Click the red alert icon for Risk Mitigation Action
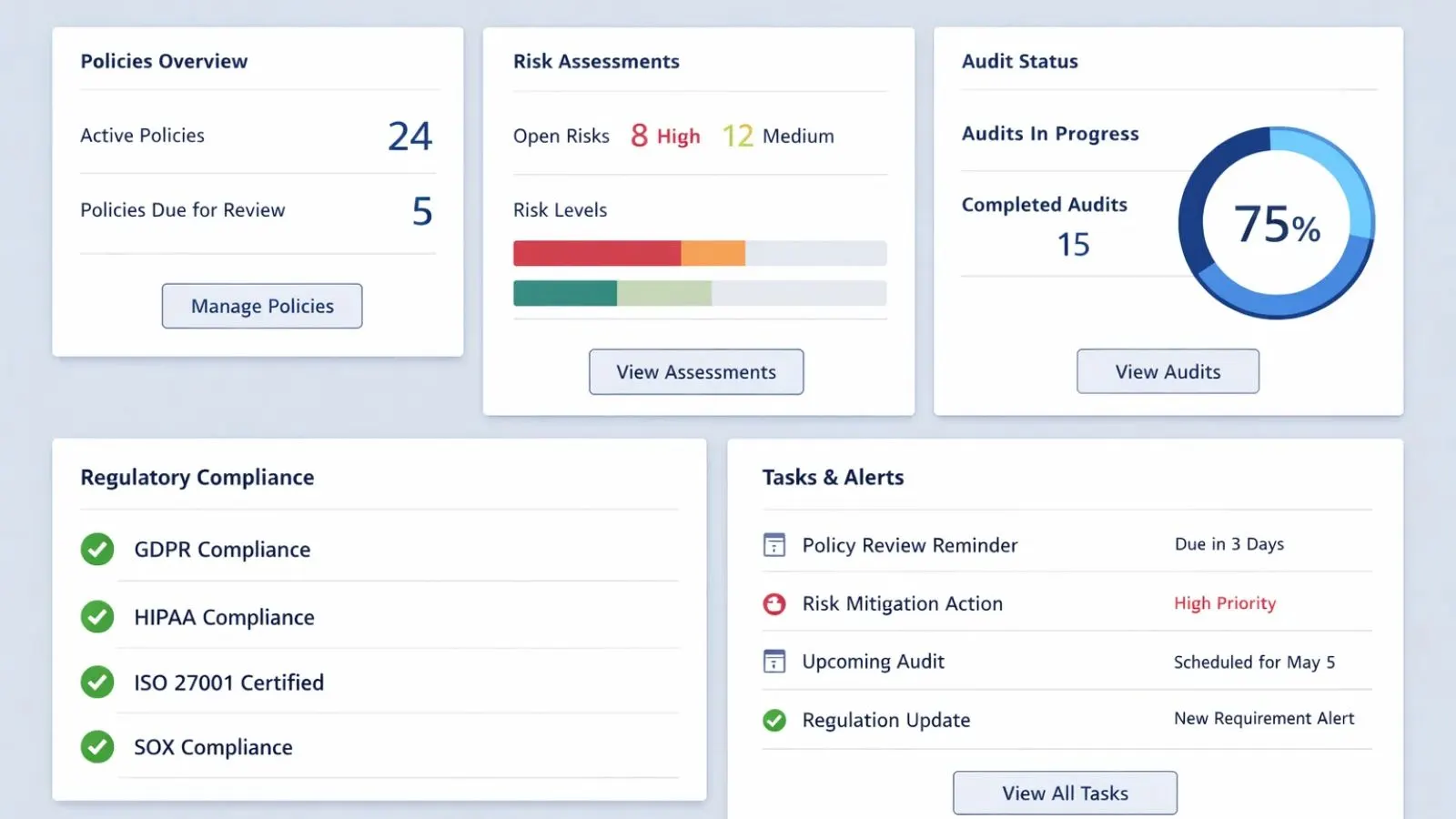 tap(774, 603)
